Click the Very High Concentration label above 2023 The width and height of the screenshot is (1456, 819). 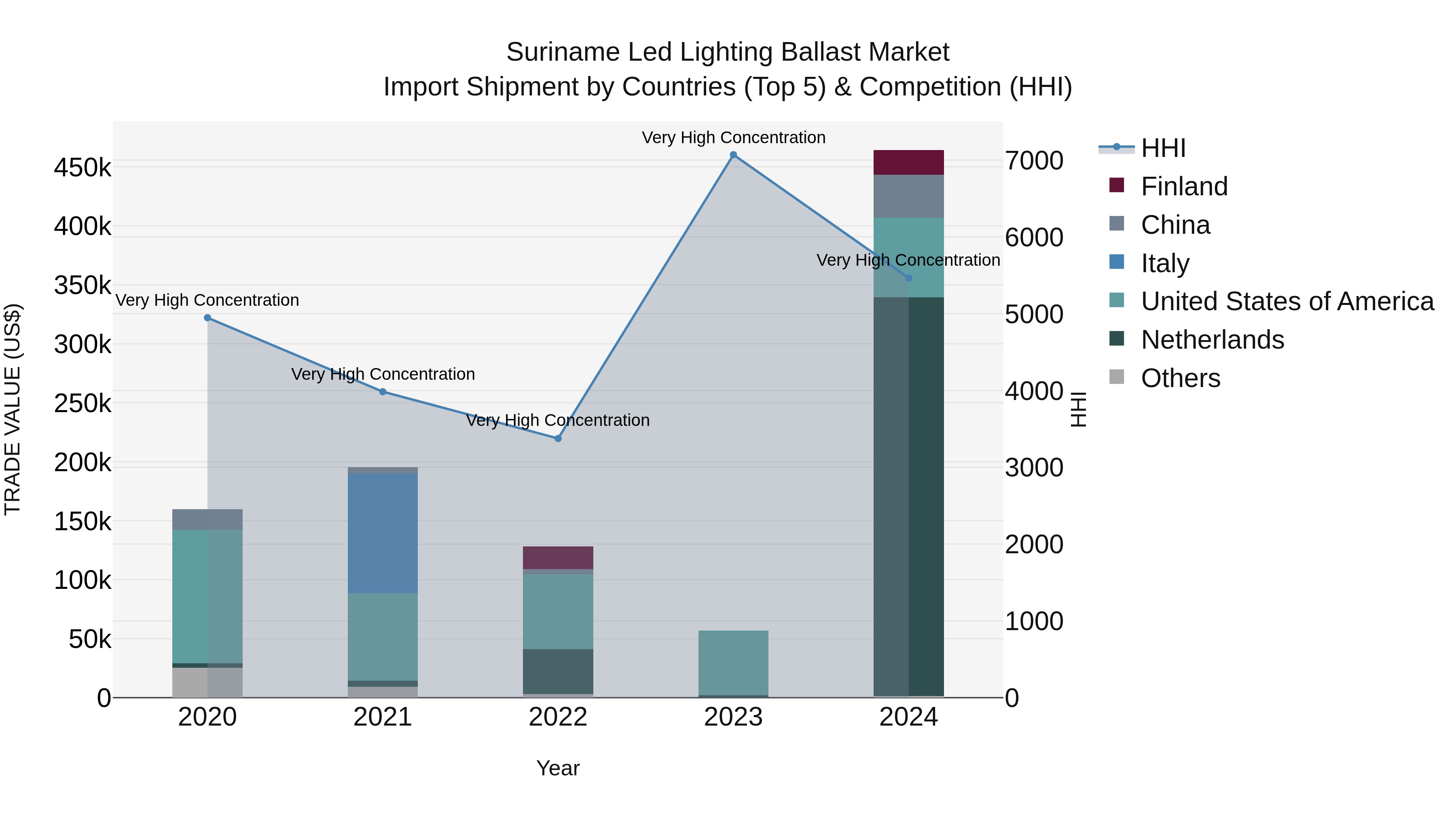[734, 138]
